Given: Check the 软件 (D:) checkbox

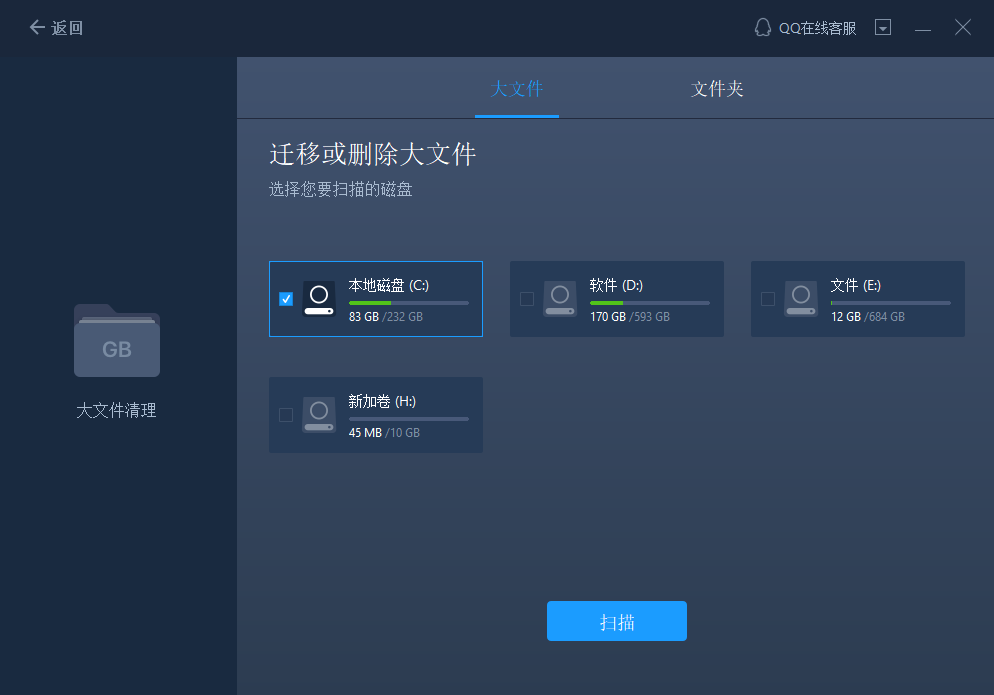Looking at the screenshot, I should [x=527, y=299].
